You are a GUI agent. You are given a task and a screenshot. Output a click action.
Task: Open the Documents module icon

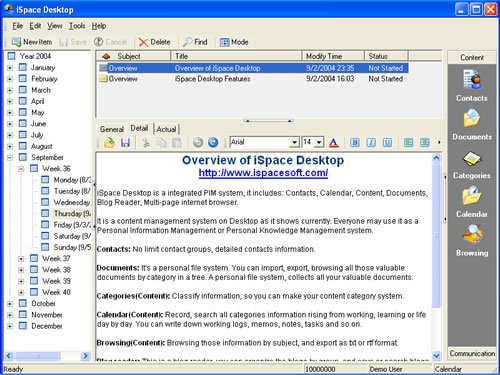click(472, 124)
